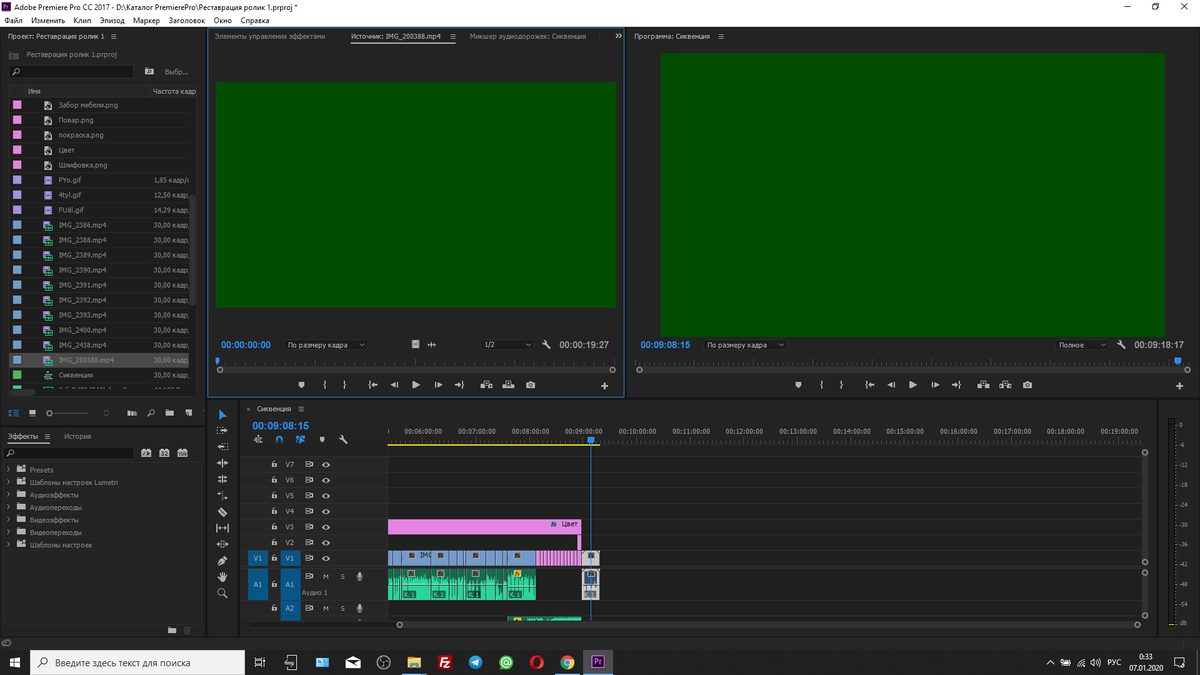
Task: Toggle sync lock on track V4
Action: [x=309, y=511]
